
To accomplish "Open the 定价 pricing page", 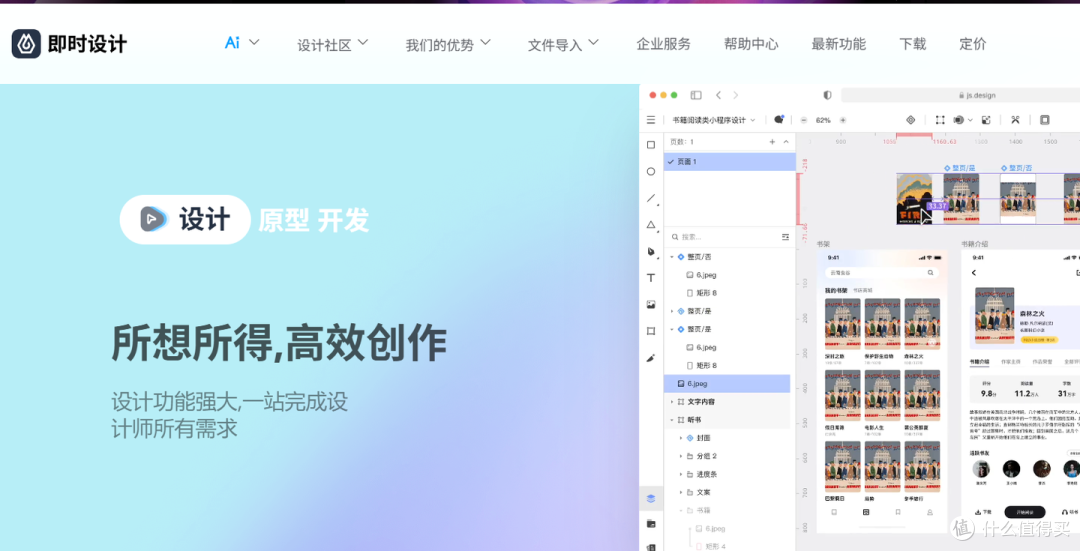I will (973, 44).
